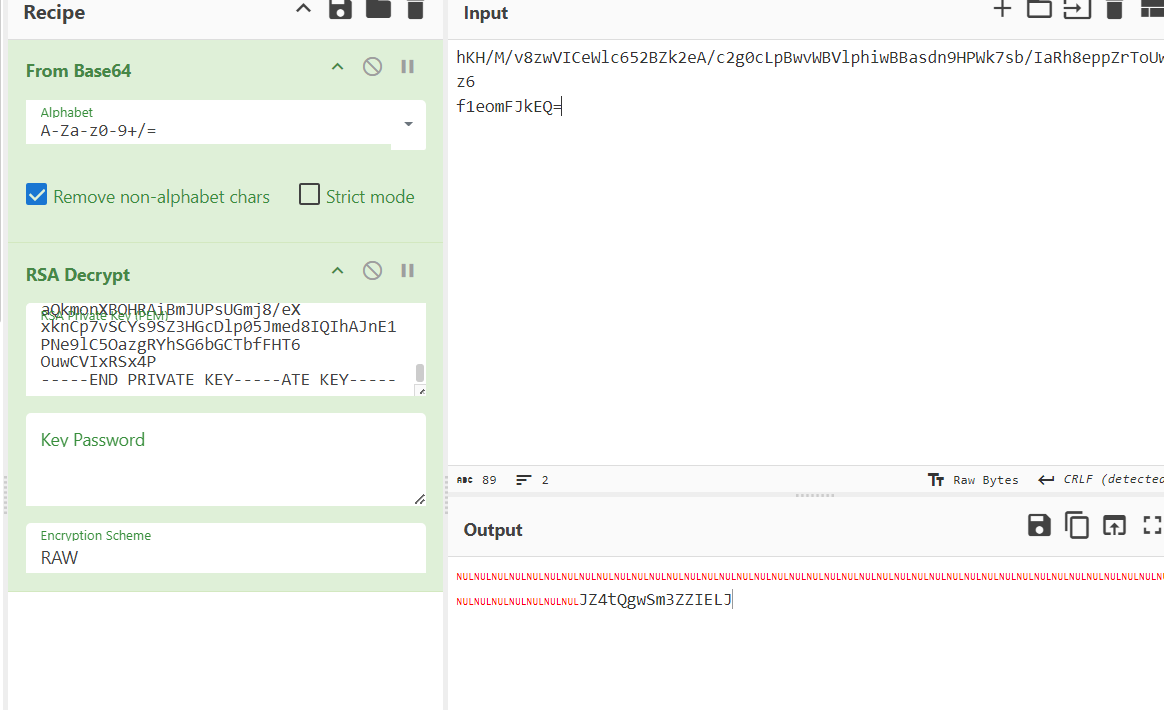Save the recipe using floppy icon
The image size is (1164, 710).
click(x=340, y=9)
